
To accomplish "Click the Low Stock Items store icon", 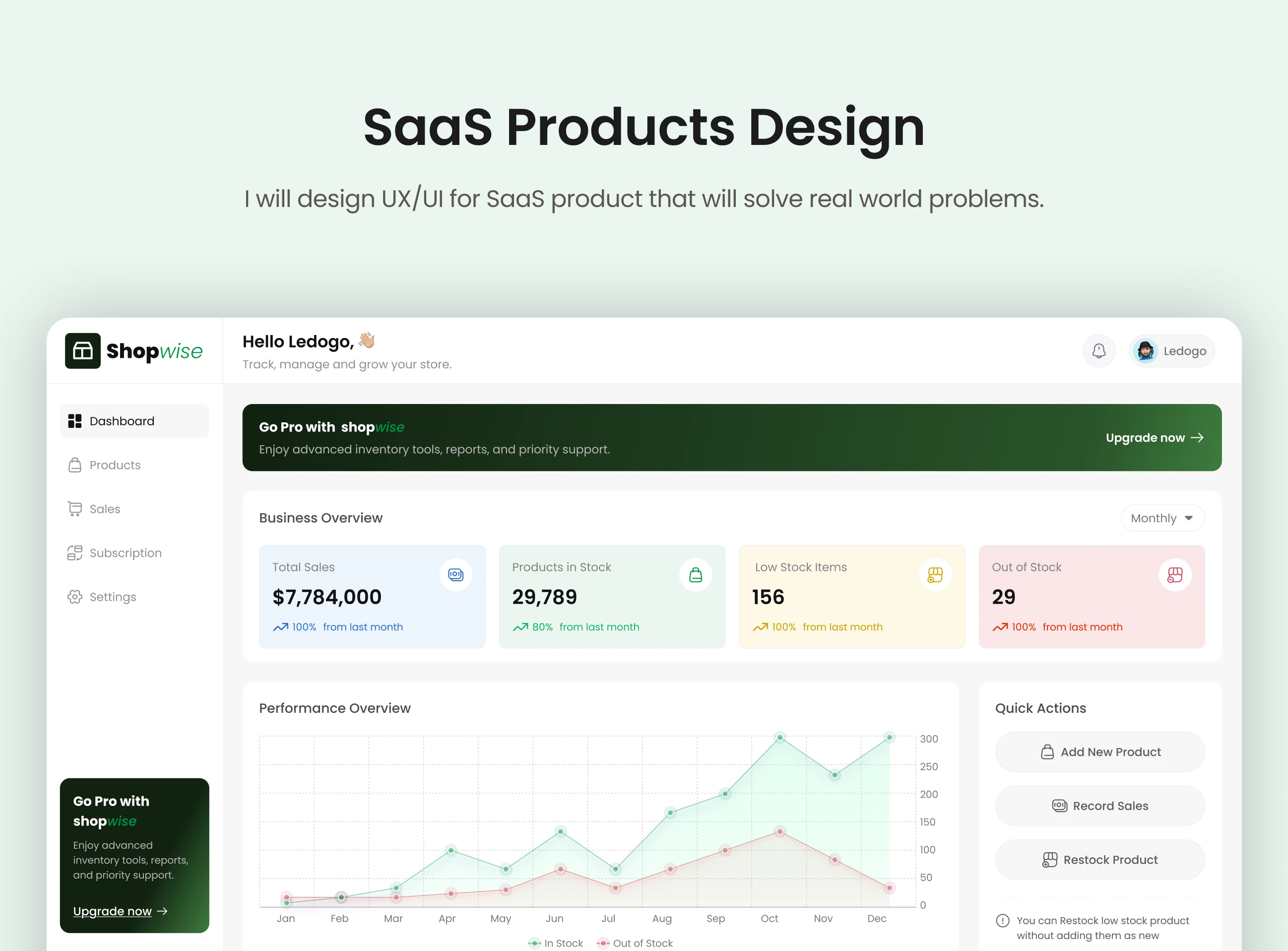I will click(935, 574).
